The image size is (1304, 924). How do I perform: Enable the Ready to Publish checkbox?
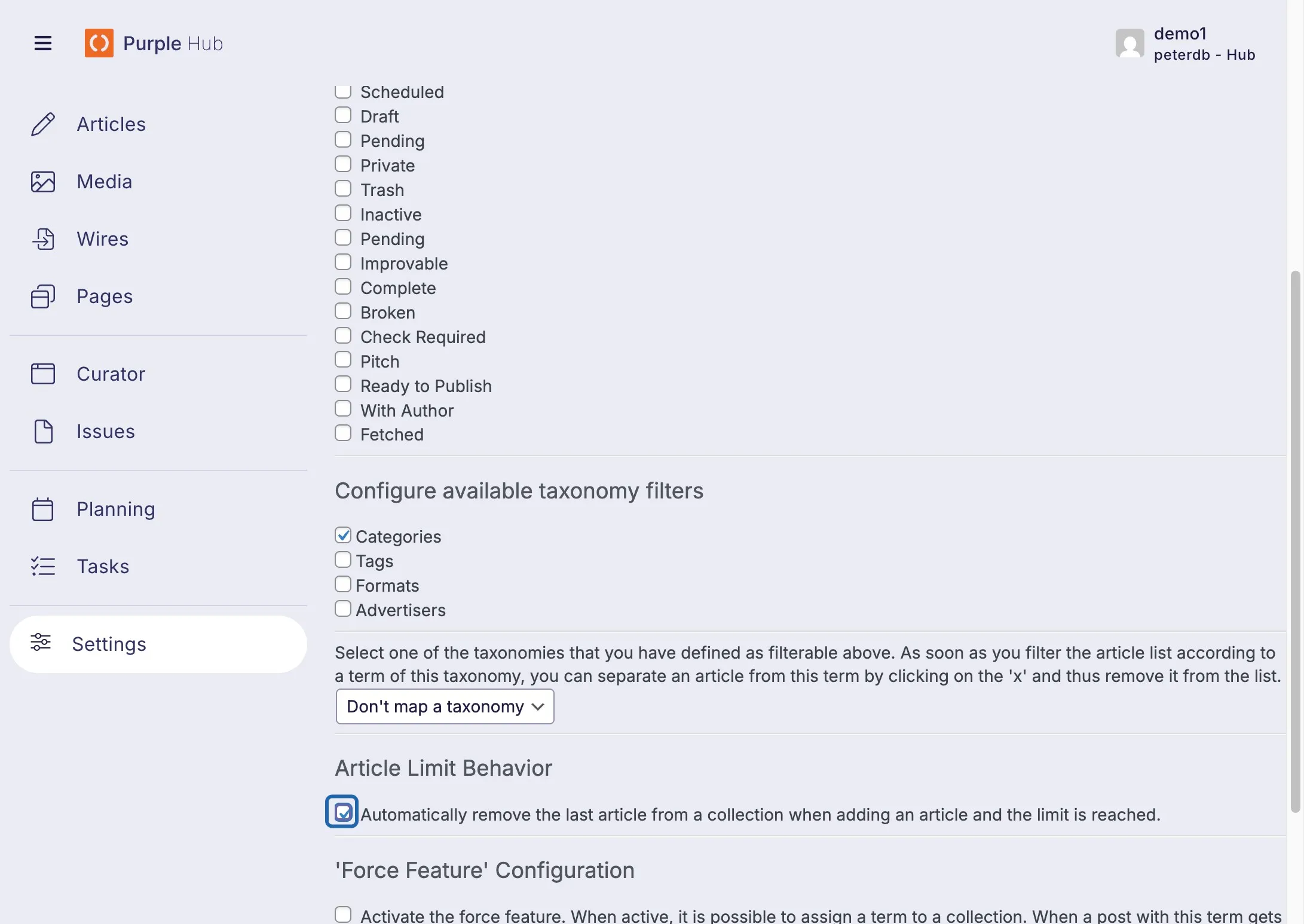click(343, 384)
